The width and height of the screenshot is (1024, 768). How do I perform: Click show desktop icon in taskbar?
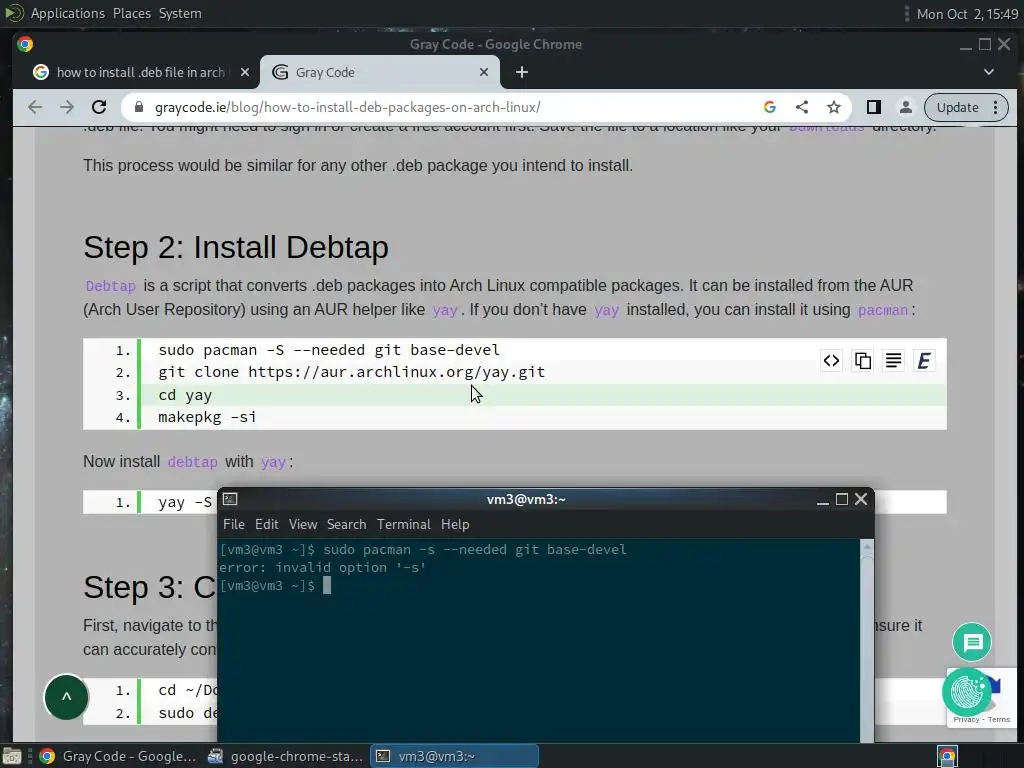coord(11,756)
